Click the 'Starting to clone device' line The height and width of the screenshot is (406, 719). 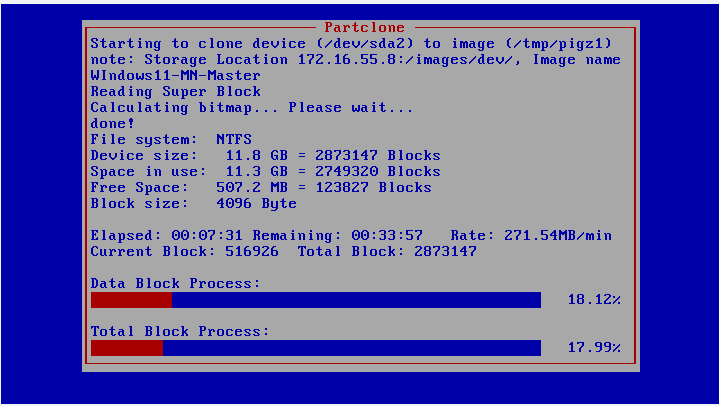[351, 44]
